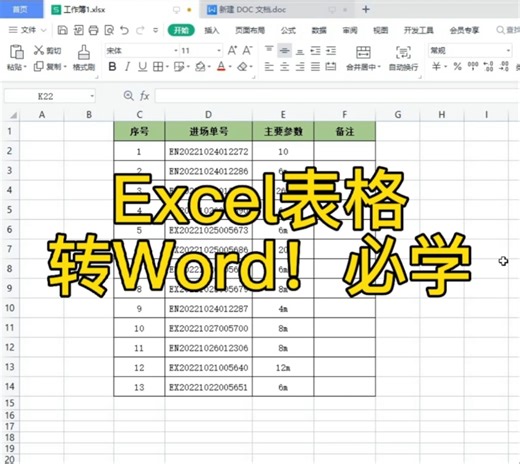
Task: Decrease font size with smaller A icon
Action: 247,51
